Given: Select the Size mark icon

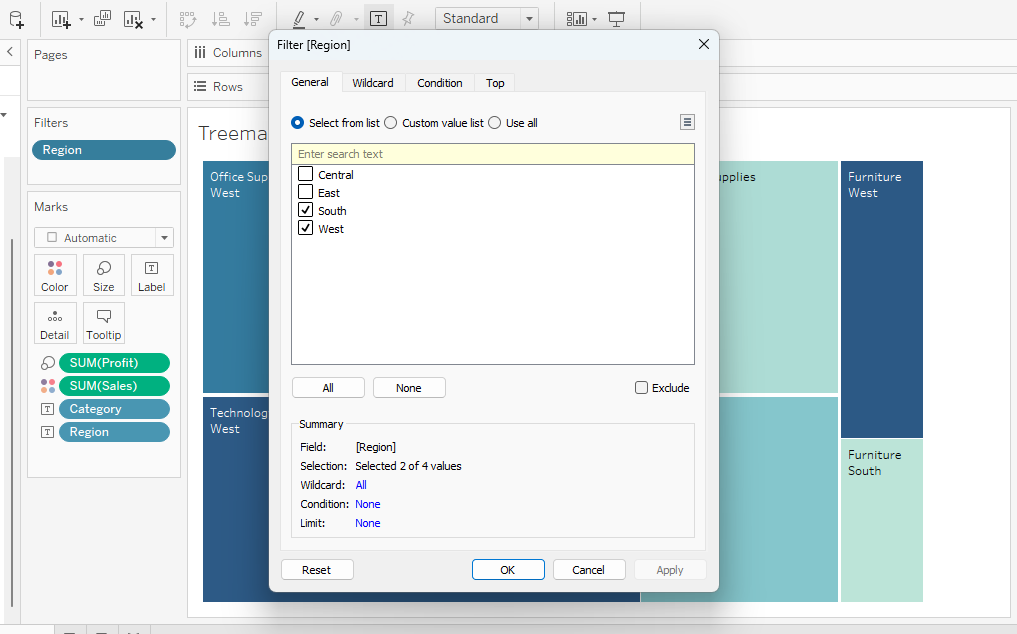Looking at the screenshot, I should click(x=103, y=275).
